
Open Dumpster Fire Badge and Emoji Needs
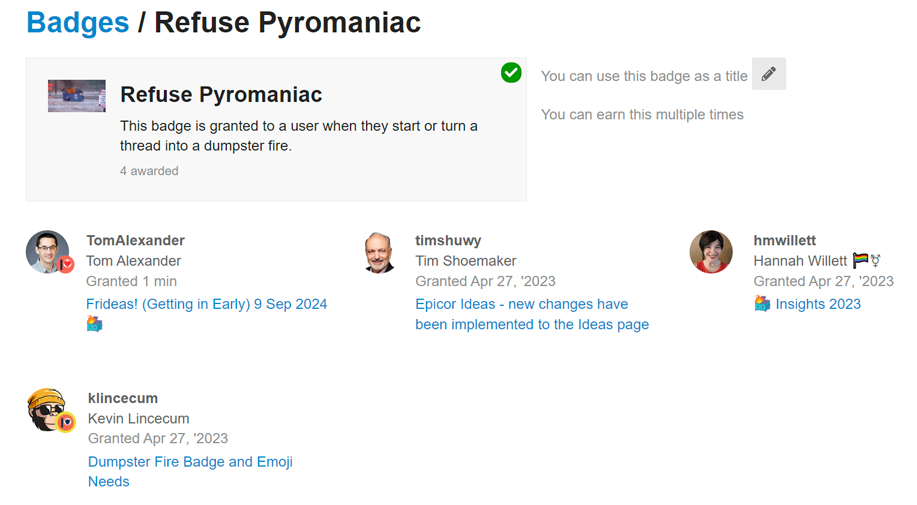(190, 471)
